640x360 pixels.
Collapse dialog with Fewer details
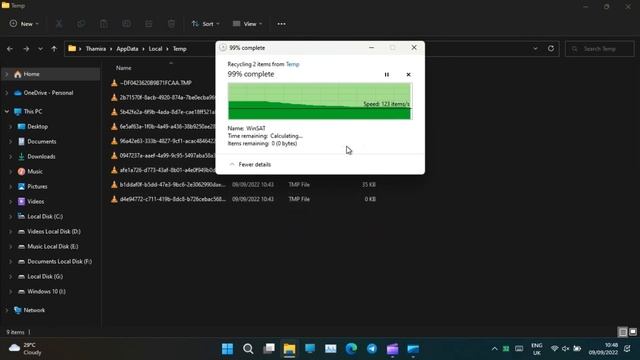tap(250, 164)
